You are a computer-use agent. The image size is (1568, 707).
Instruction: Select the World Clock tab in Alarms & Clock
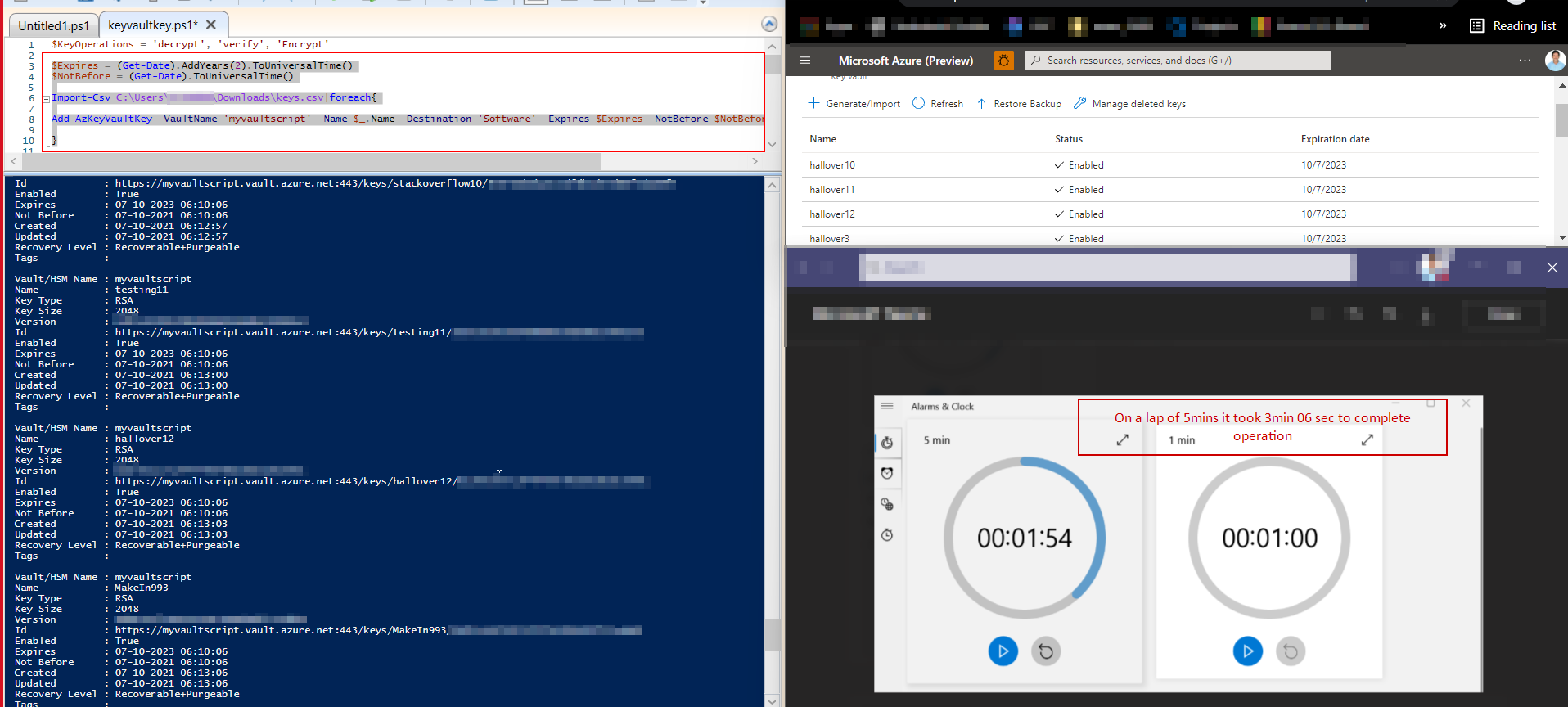[887, 504]
